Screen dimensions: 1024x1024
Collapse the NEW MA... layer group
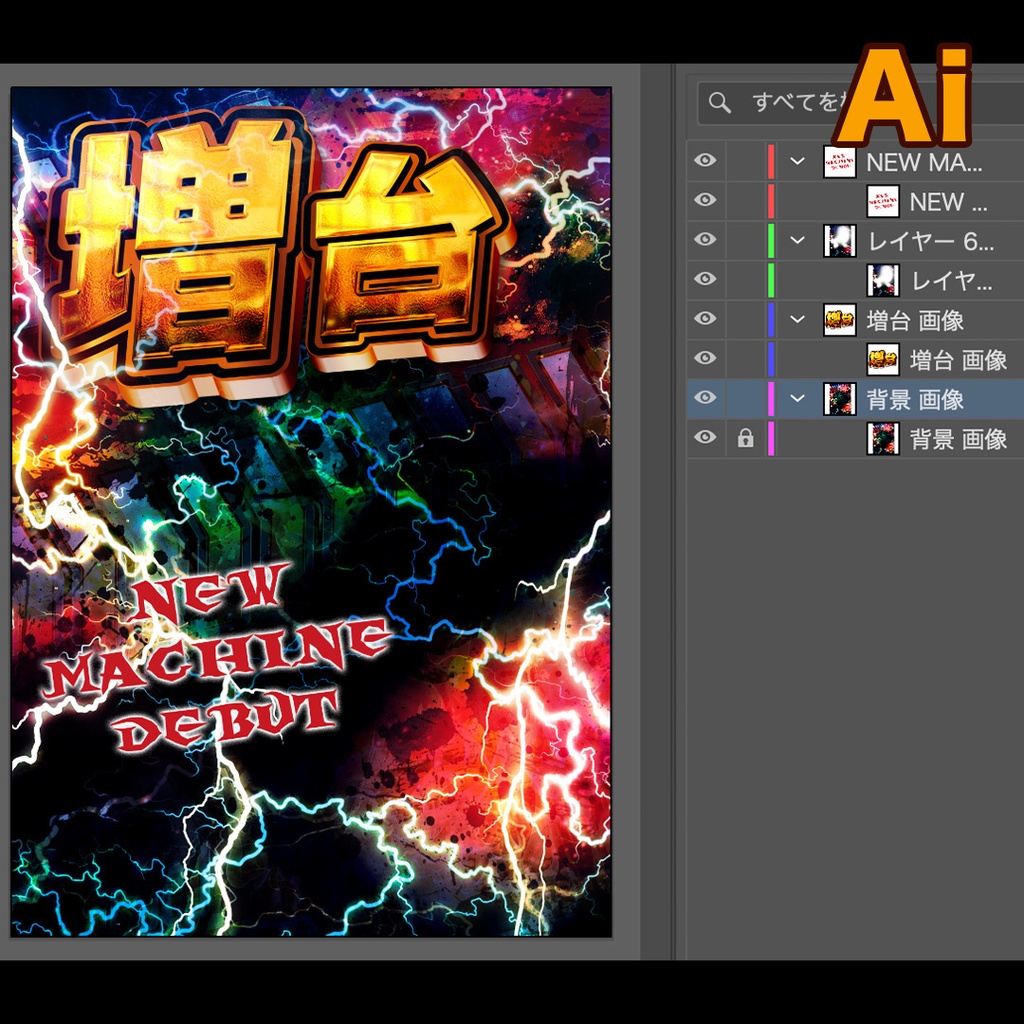coord(795,161)
